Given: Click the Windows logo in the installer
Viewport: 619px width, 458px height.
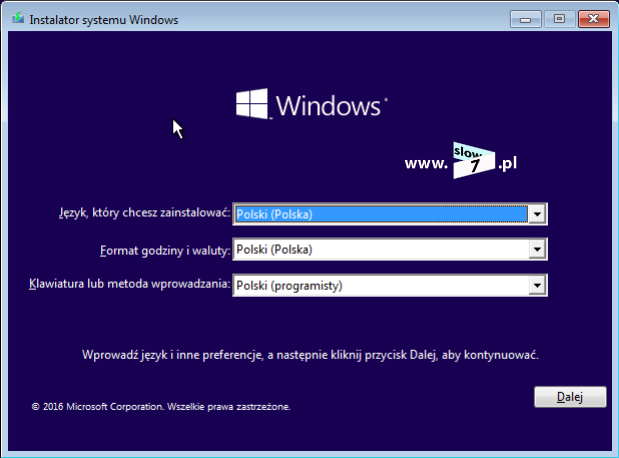Looking at the screenshot, I should point(311,105).
